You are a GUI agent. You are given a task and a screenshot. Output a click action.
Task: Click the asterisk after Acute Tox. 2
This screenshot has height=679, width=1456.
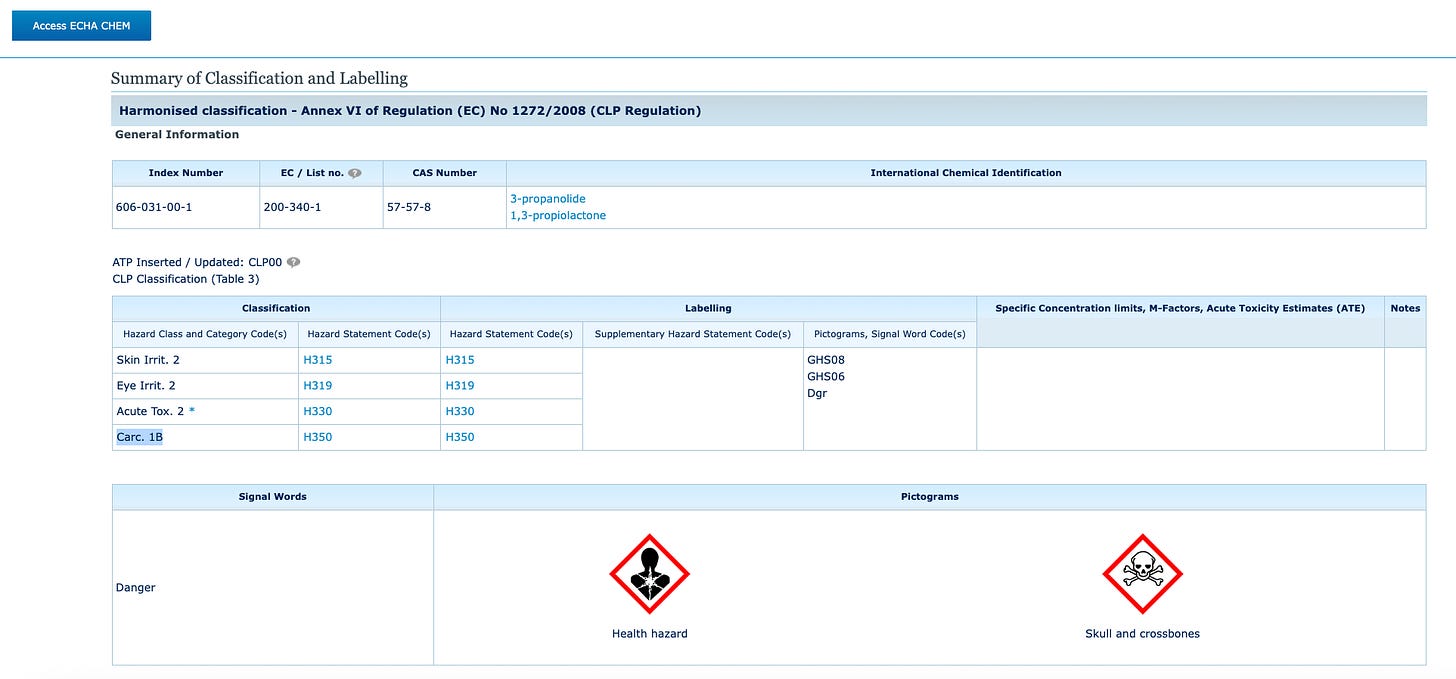coord(192,411)
